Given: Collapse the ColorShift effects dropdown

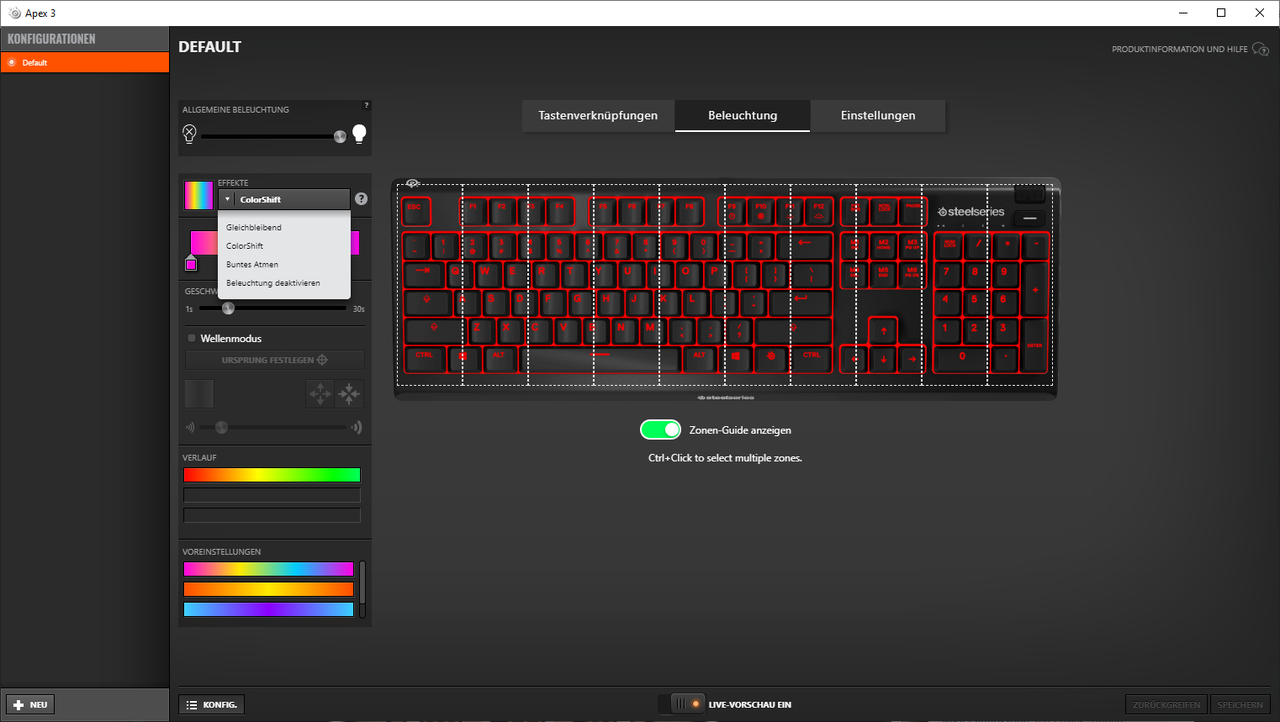Looking at the screenshot, I should click(x=284, y=199).
